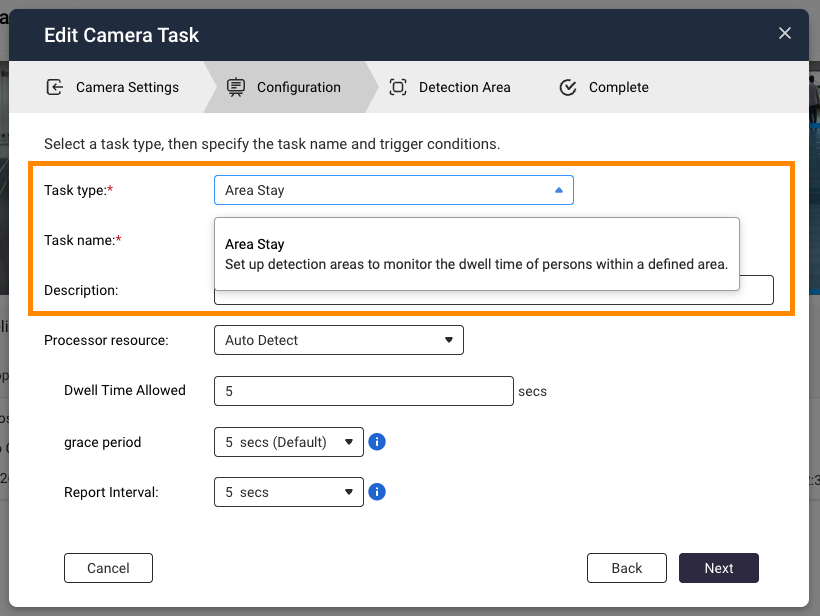820x616 pixels.
Task: Click the Task type blue arrow
Action: [559, 190]
